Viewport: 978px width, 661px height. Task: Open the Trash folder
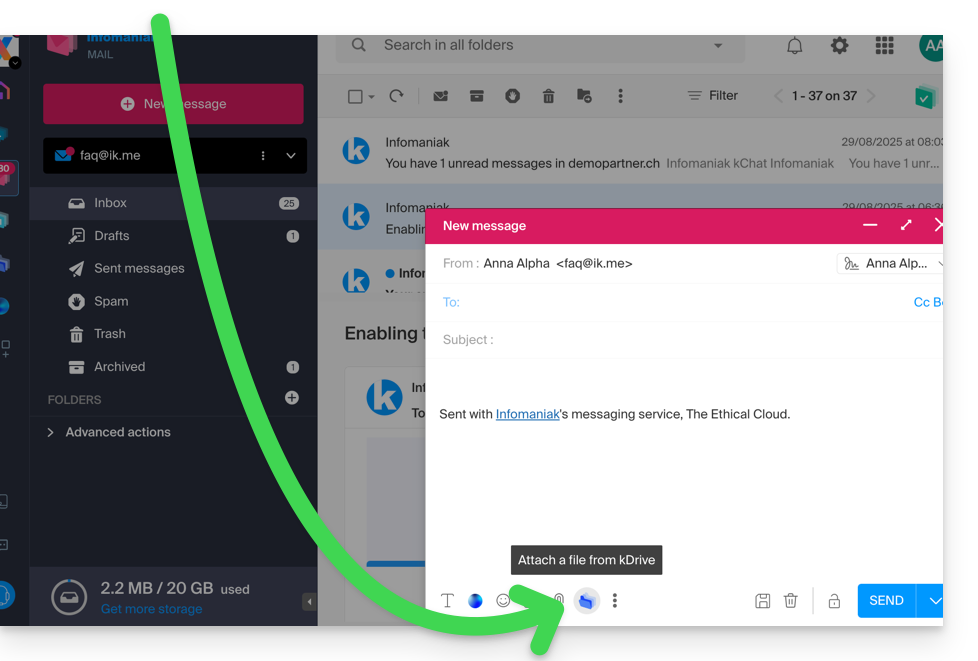[x=173, y=334]
